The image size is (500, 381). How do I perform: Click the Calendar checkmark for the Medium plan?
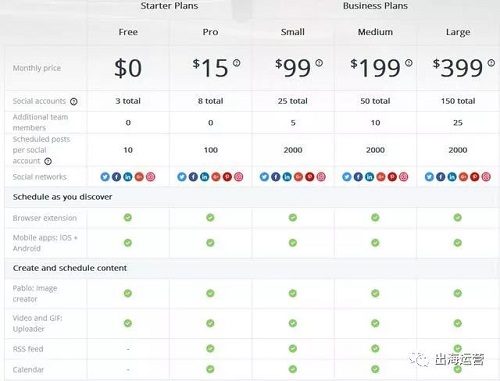(x=375, y=369)
